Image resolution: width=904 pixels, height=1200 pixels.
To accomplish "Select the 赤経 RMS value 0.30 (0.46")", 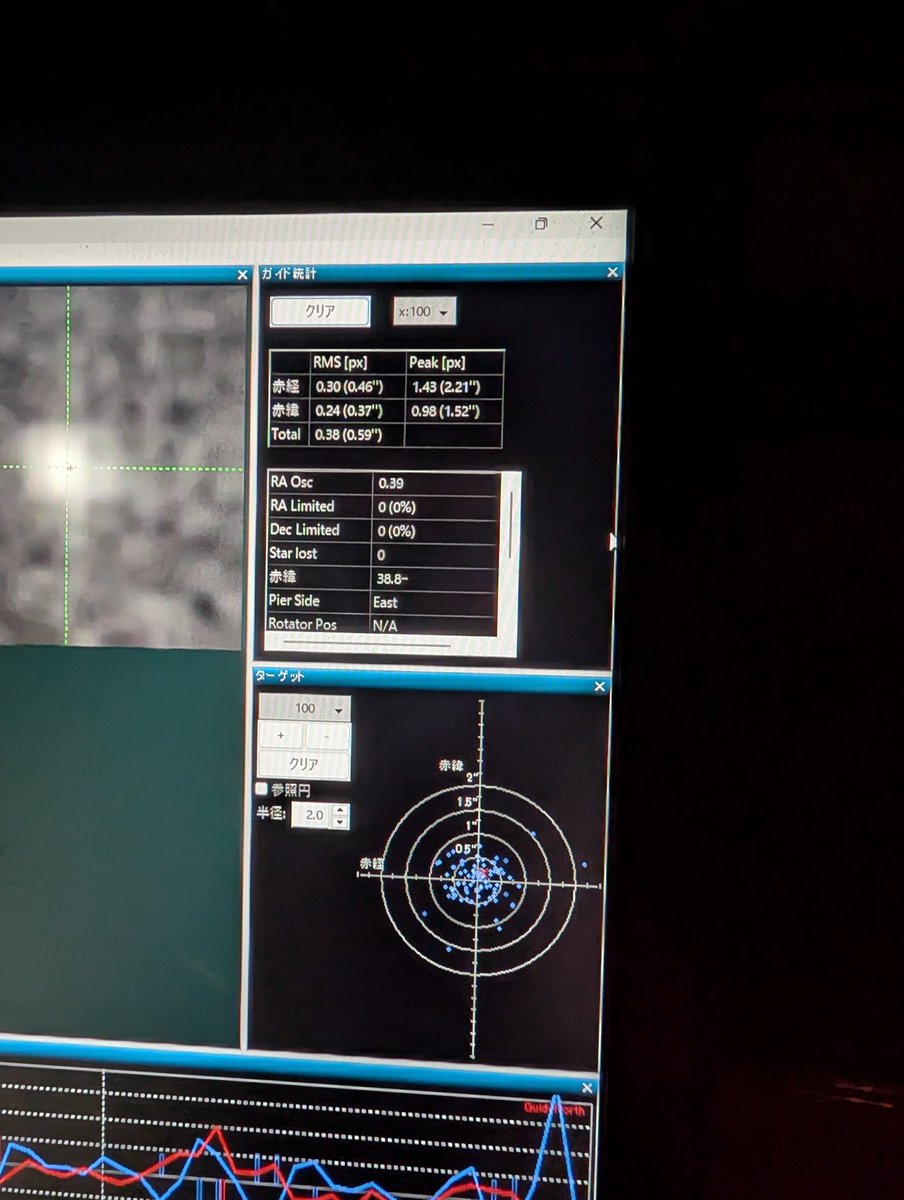I will coord(351,386).
